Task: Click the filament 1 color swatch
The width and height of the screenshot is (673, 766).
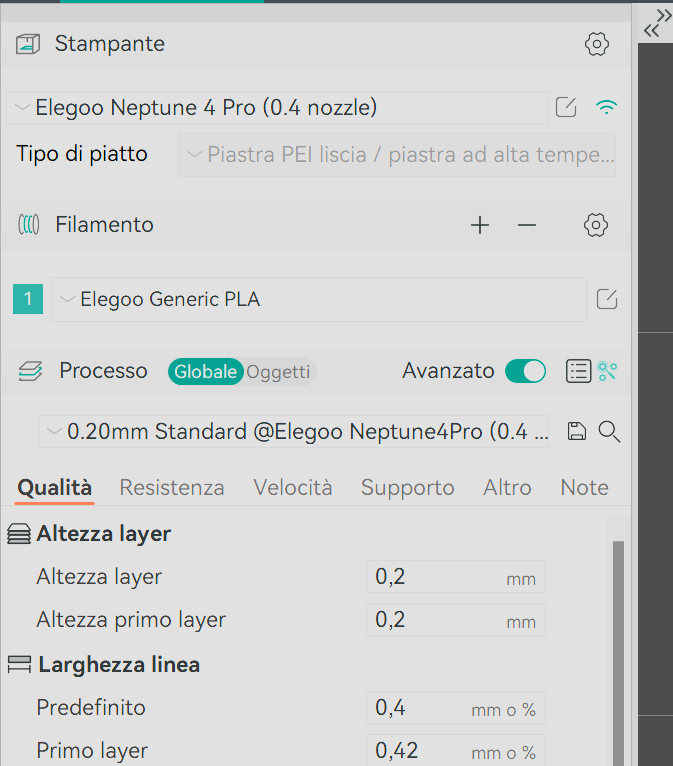Action: click(x=28, y=299)
